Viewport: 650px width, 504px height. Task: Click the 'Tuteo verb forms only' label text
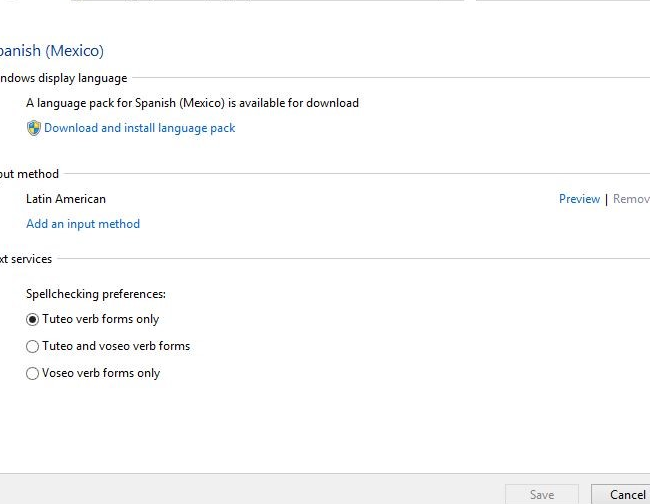coord(101,320)
